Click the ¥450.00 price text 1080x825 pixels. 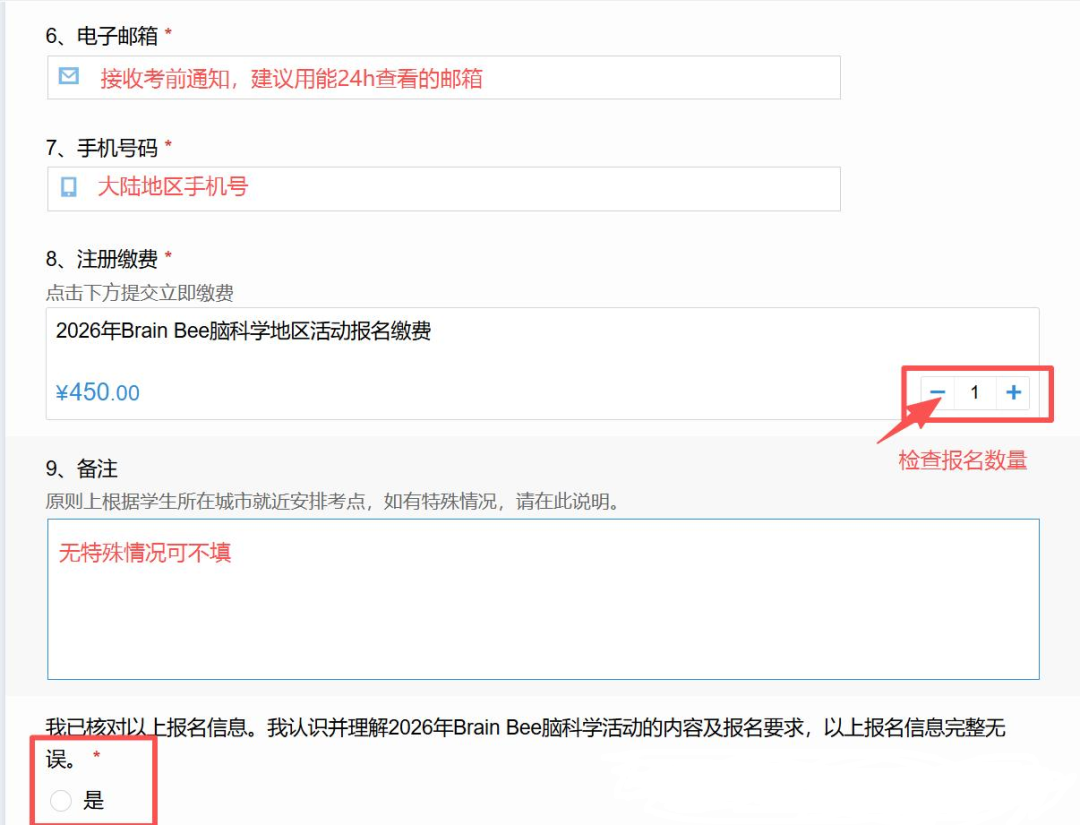pos(98,391)
